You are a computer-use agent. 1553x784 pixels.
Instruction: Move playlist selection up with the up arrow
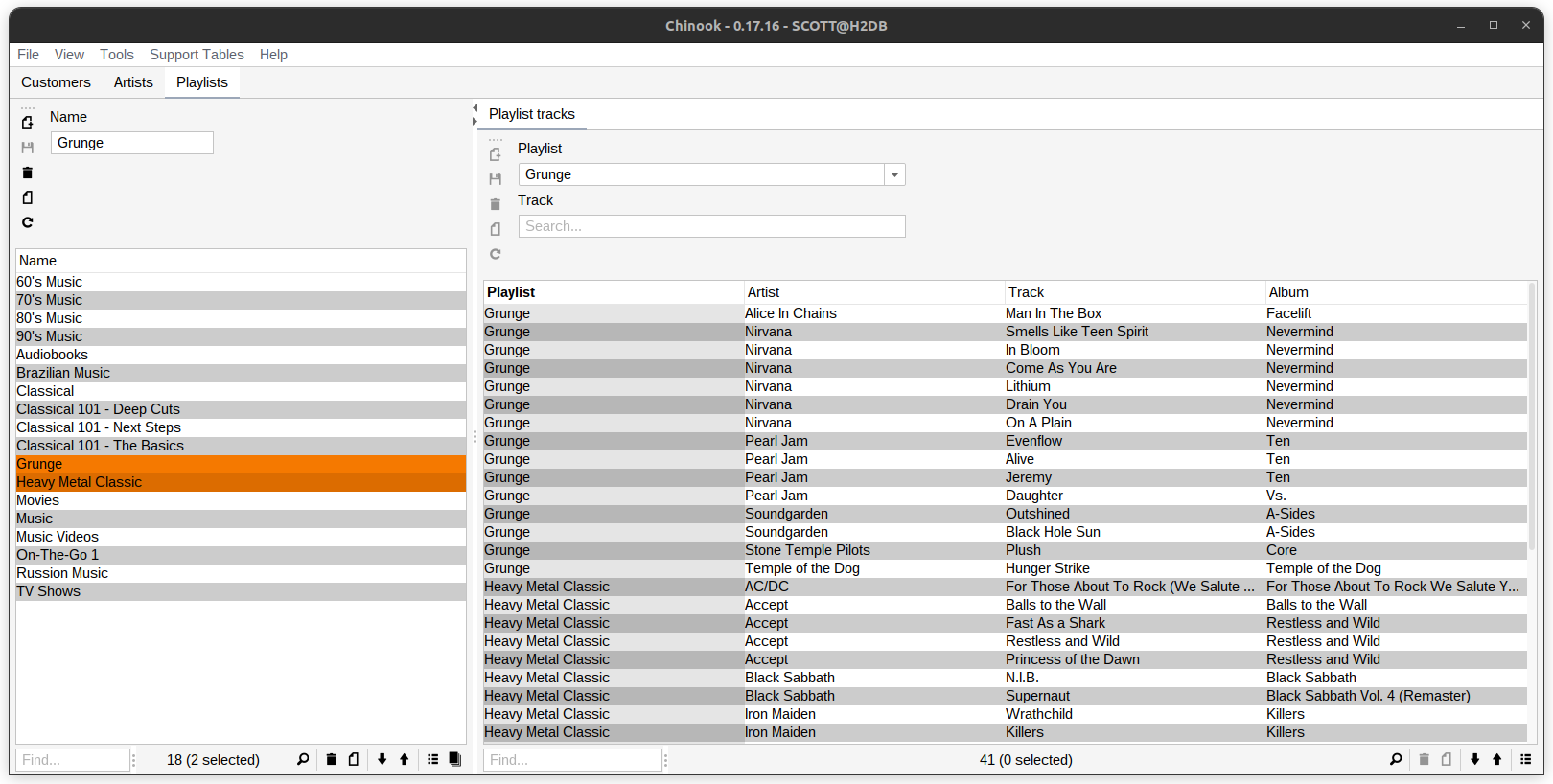point(405,759)
